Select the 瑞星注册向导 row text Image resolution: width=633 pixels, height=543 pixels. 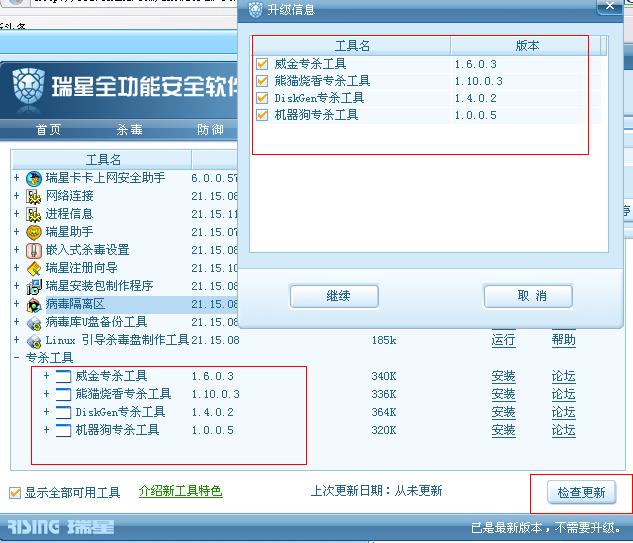[82, 268]
